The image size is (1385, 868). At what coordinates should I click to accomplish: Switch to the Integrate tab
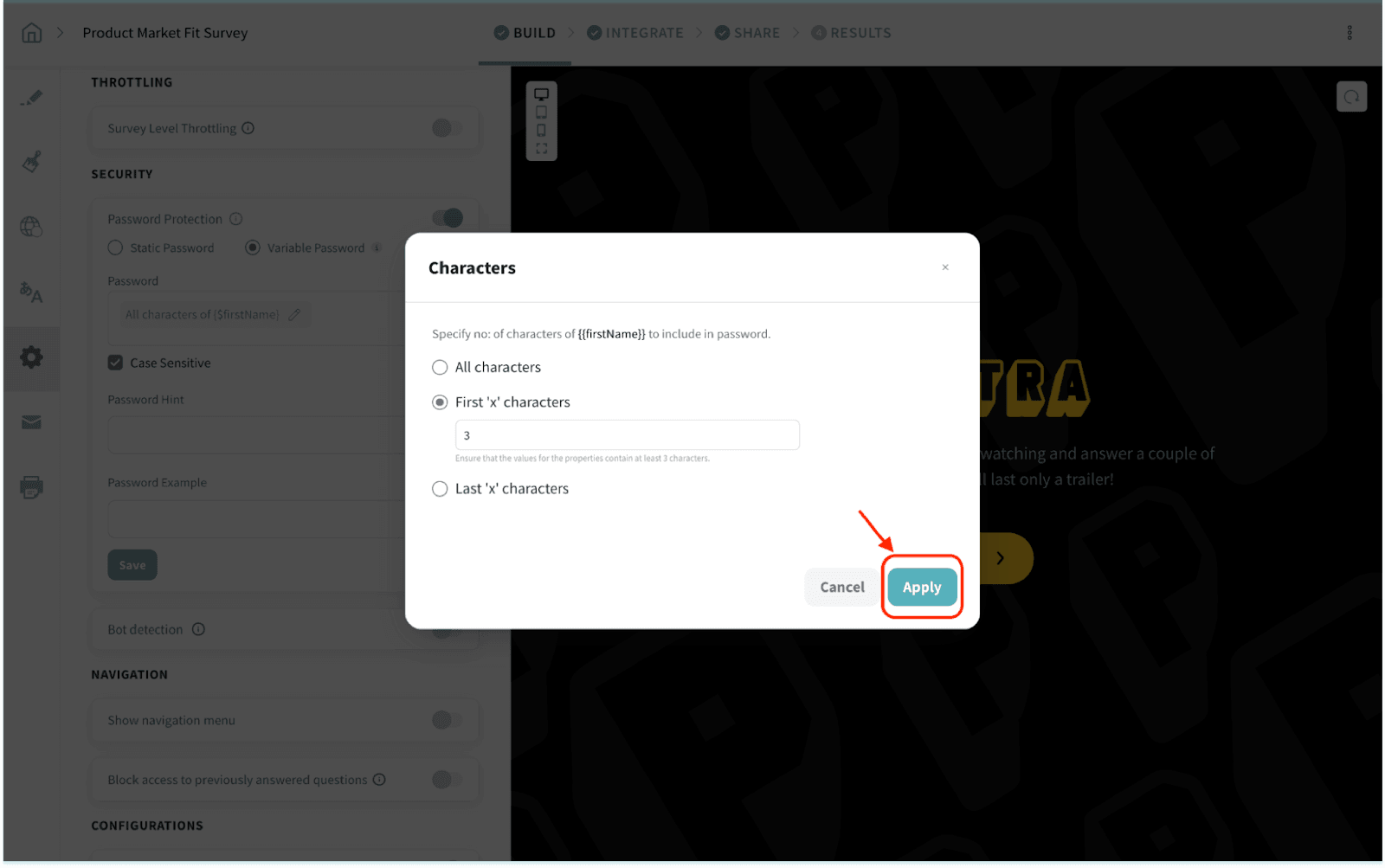pyautogui.click(x=635, y=33)
